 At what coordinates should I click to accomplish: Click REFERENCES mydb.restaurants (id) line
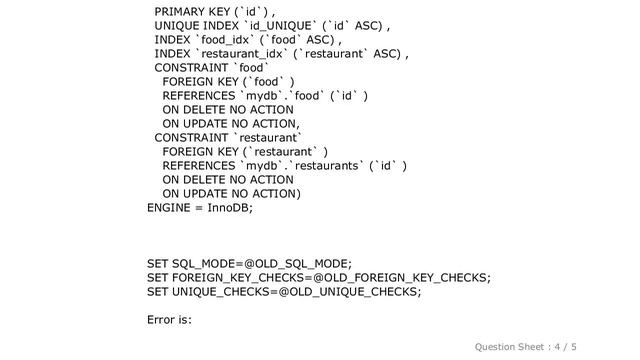[x=284, y=166]
